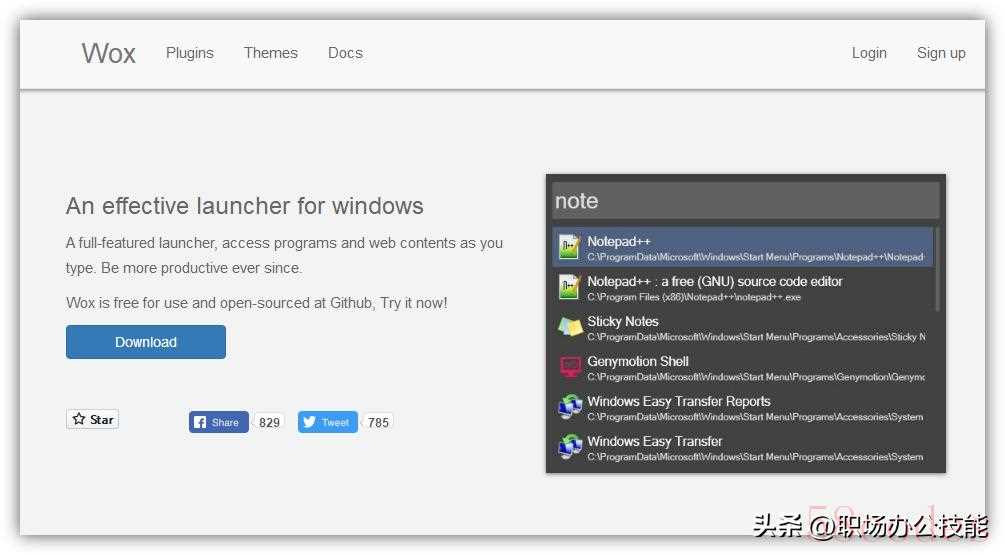Go to the Themes page

pyautogui.click(x=270, y=53)
